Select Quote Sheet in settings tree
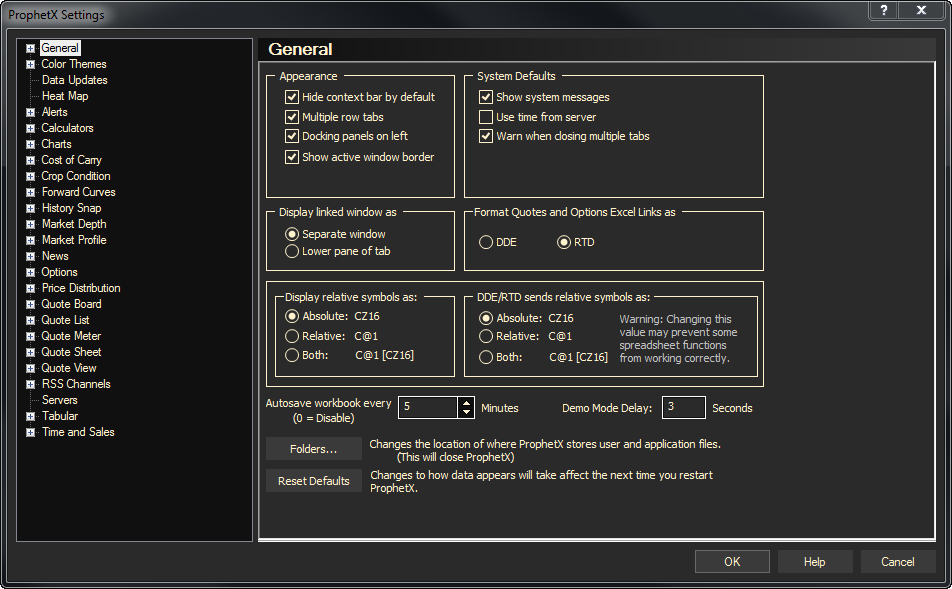 pyautogui.click(x=71, y=352)
